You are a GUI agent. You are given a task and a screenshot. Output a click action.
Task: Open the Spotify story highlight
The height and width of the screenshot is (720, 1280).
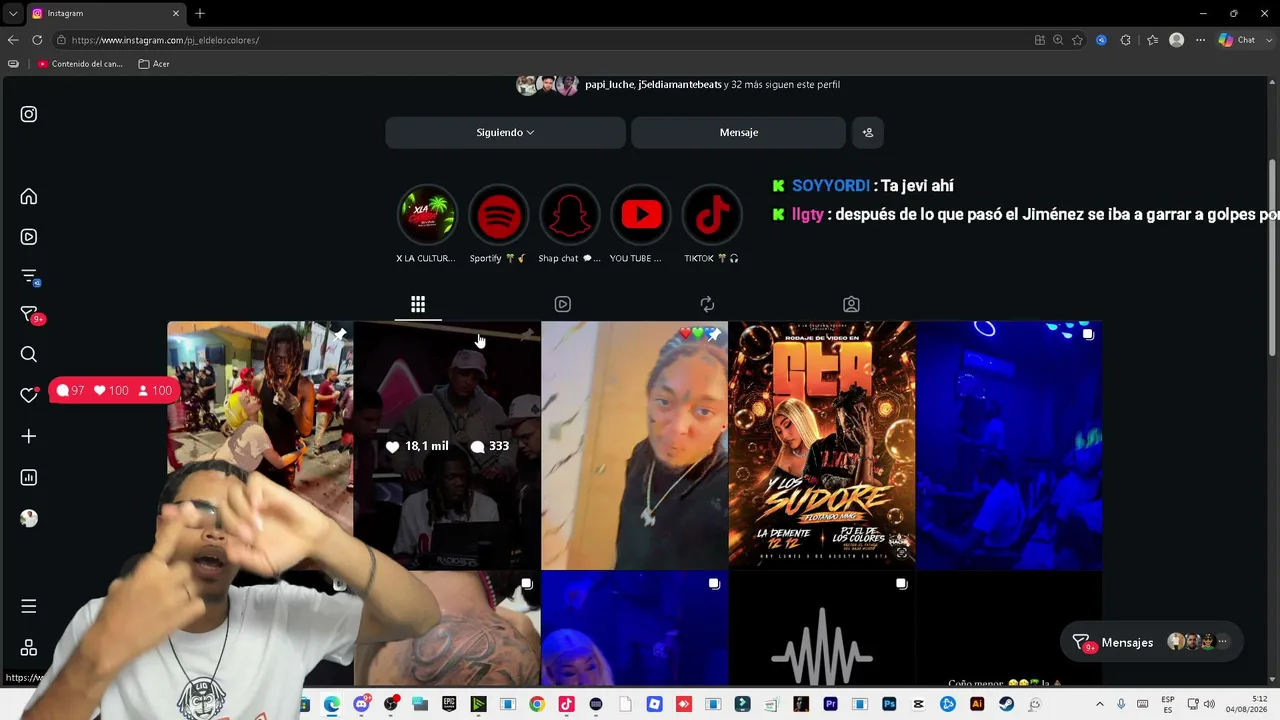click(498, 214)
